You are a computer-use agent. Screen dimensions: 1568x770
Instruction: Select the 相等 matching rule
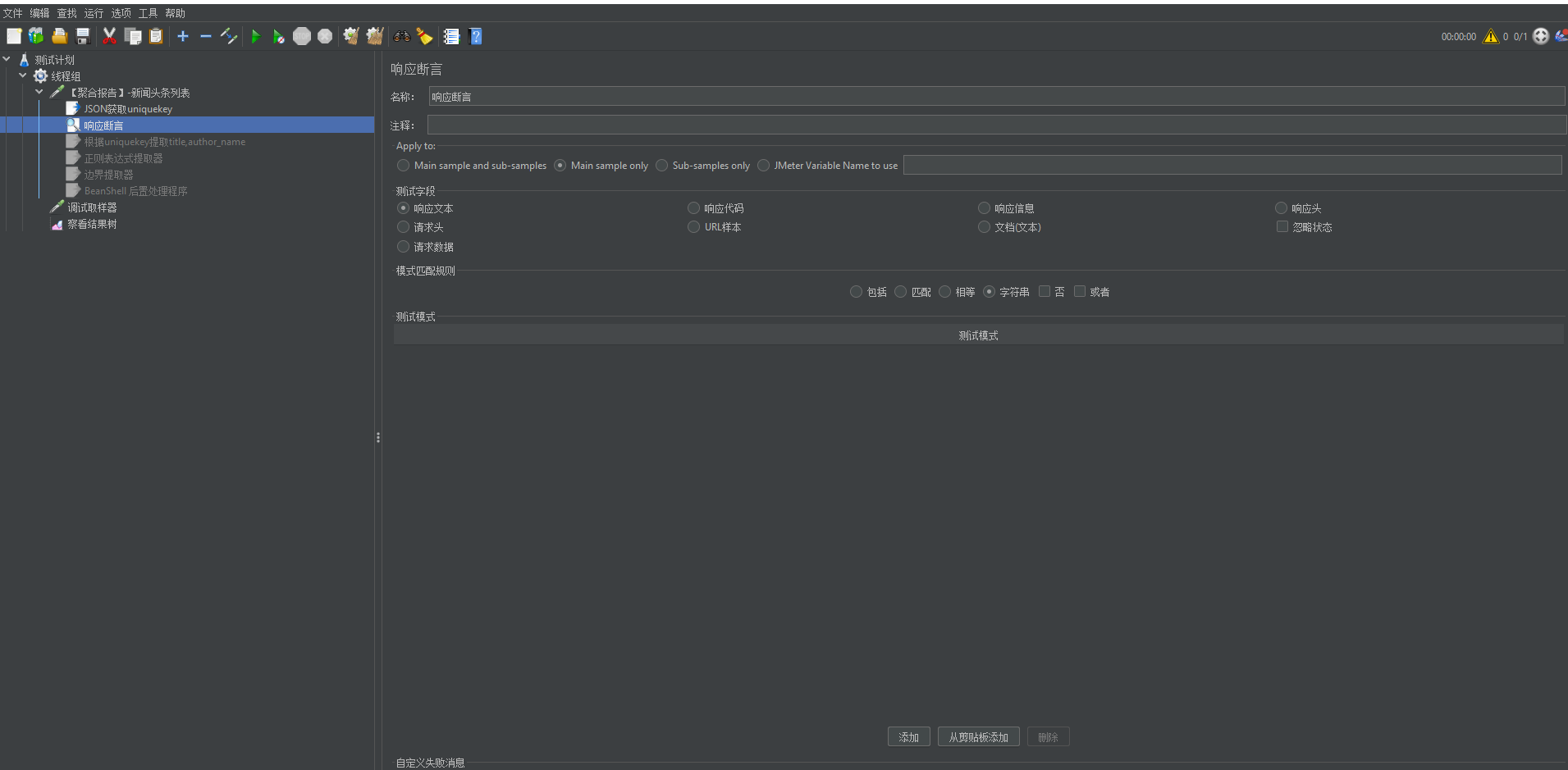pyautogui.click(x=944, y=292)
